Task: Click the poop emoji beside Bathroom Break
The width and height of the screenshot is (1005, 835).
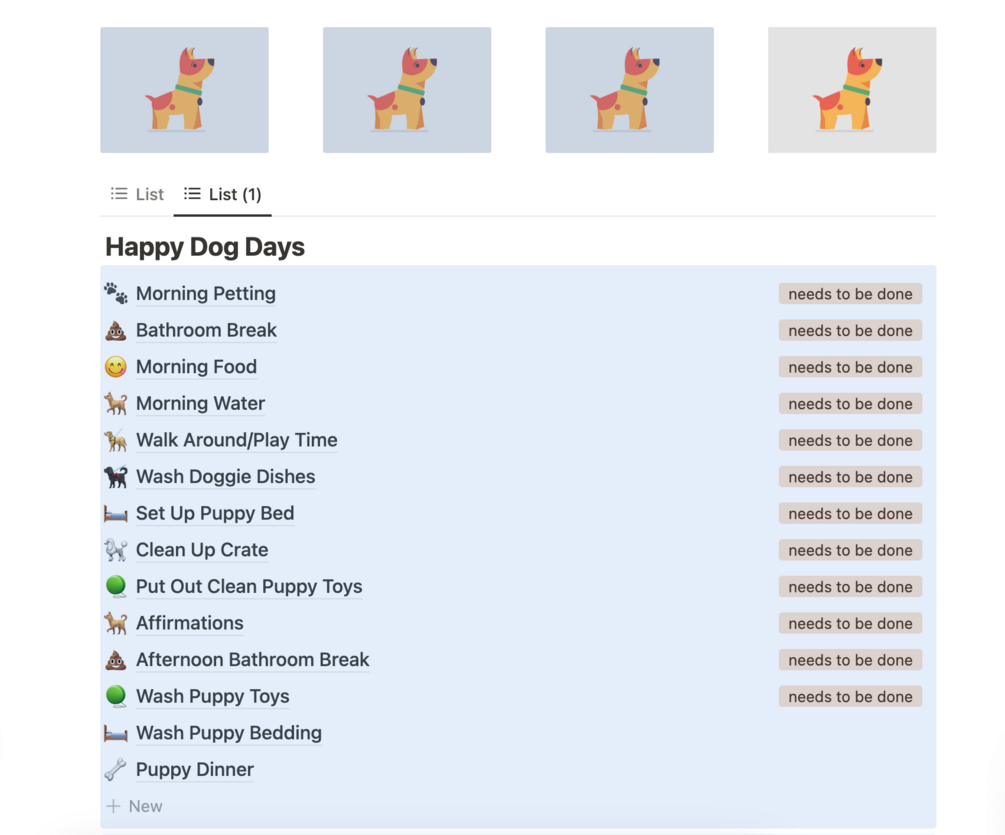Action: point(116,330)
